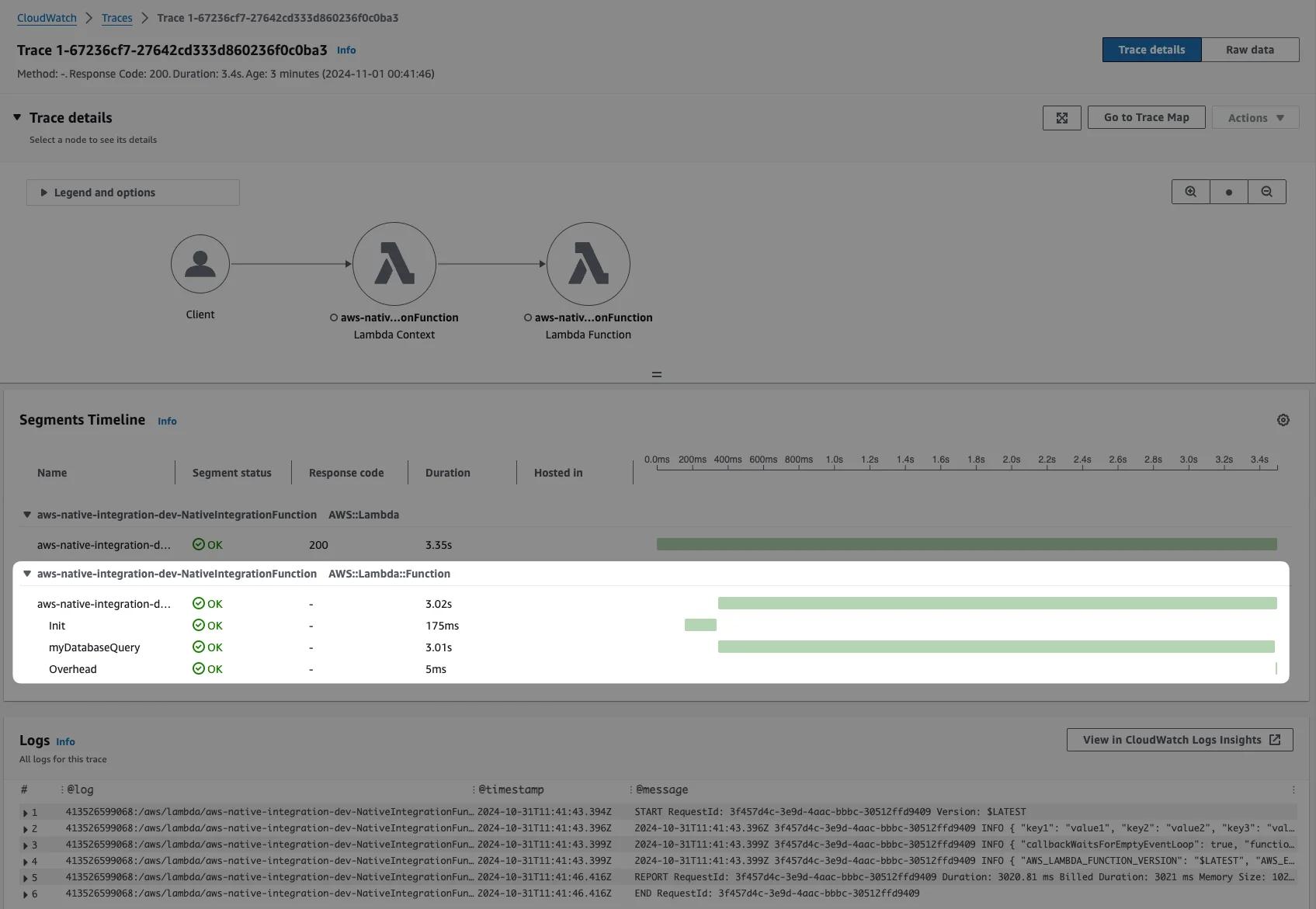Switch to the Raw data tab
The height and width of the screenshot is (909, 1316).
[1249, 50]
